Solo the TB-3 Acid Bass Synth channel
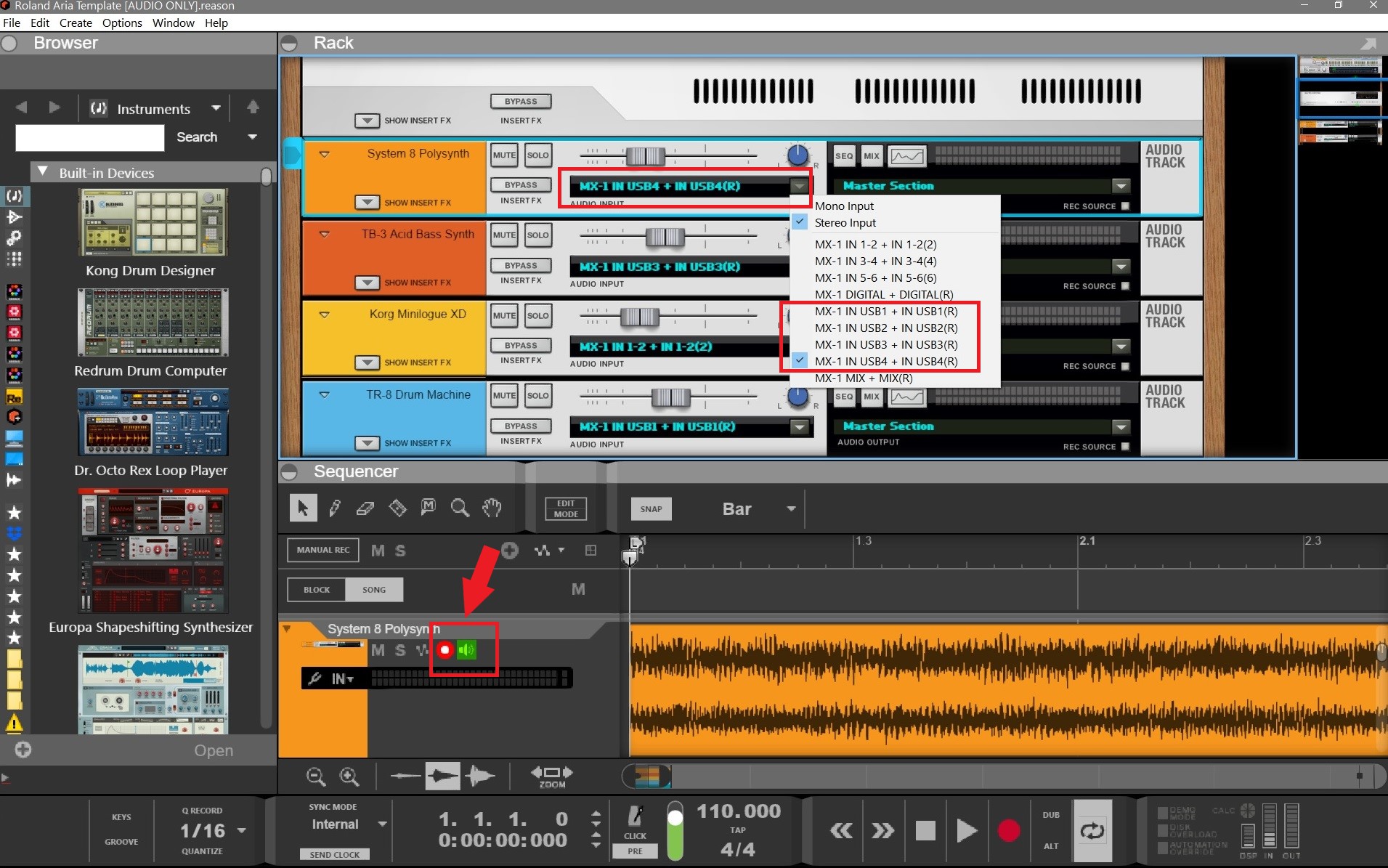1388x868 pixels. [537, 235]
